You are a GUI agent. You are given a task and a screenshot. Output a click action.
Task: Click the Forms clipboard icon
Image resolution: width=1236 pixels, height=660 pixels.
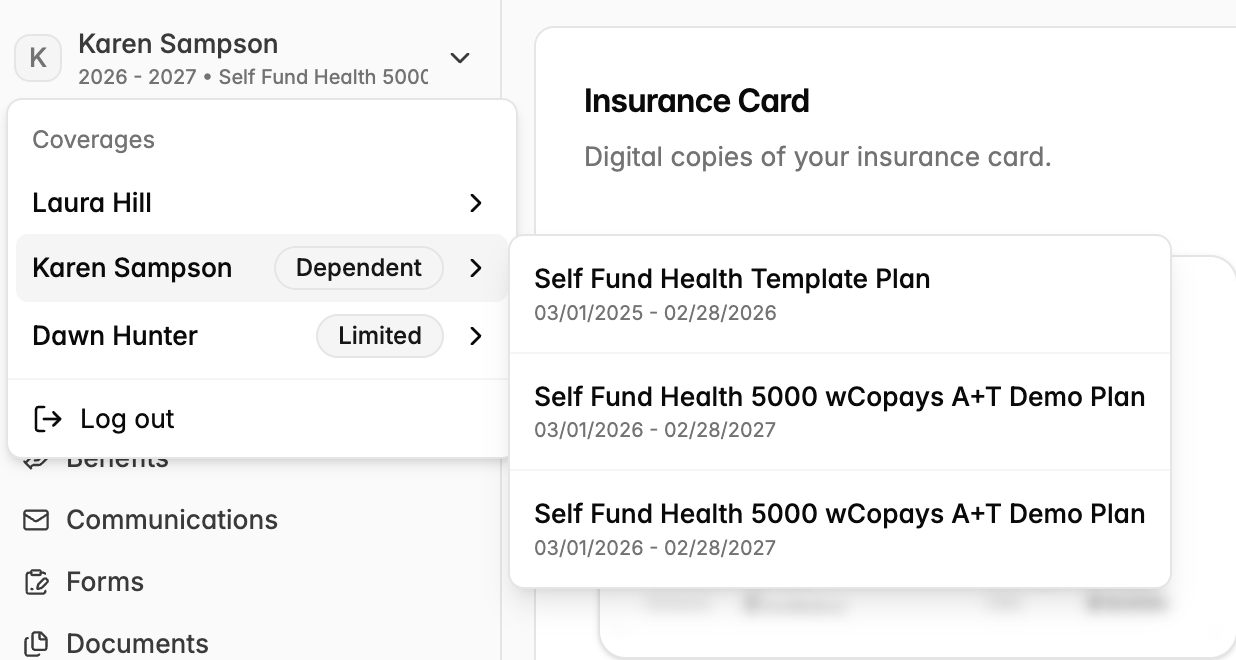[x=36, y=582]
